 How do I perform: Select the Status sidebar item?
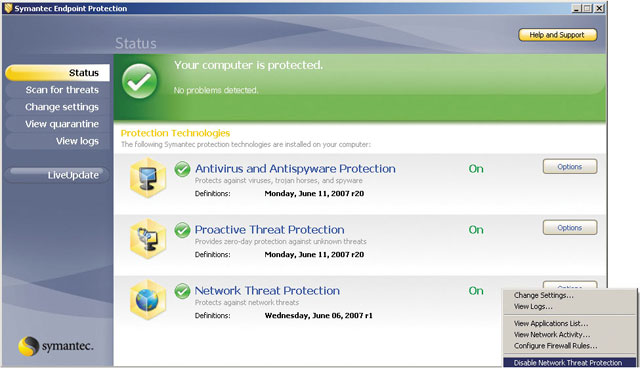(58, 73)
